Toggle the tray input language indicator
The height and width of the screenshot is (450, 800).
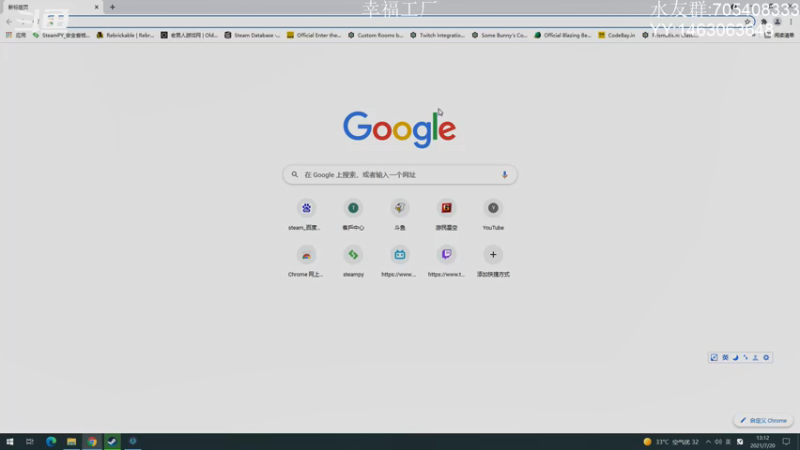tap(728, 442)
